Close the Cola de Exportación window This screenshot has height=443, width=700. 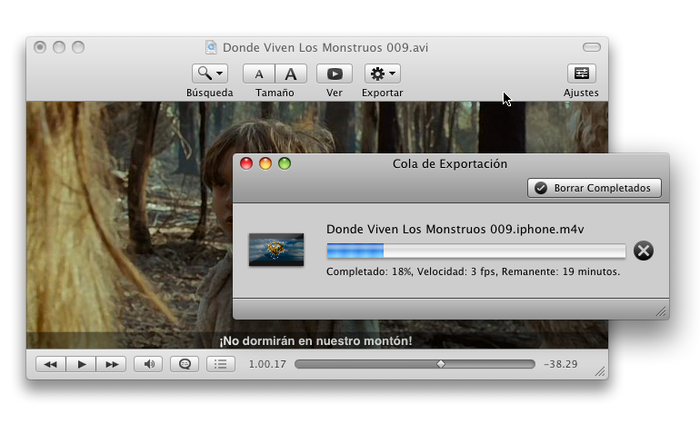click(246, 163)
